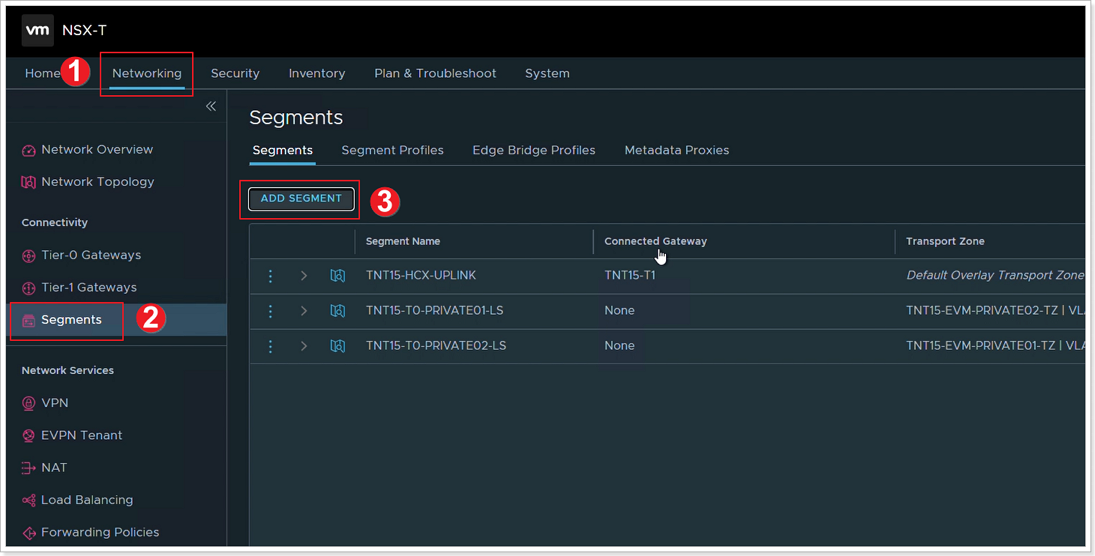This screenshot has width=1095, height=556.
Task: Click connected gateway TNT15-T1
Action: point(630,275)
